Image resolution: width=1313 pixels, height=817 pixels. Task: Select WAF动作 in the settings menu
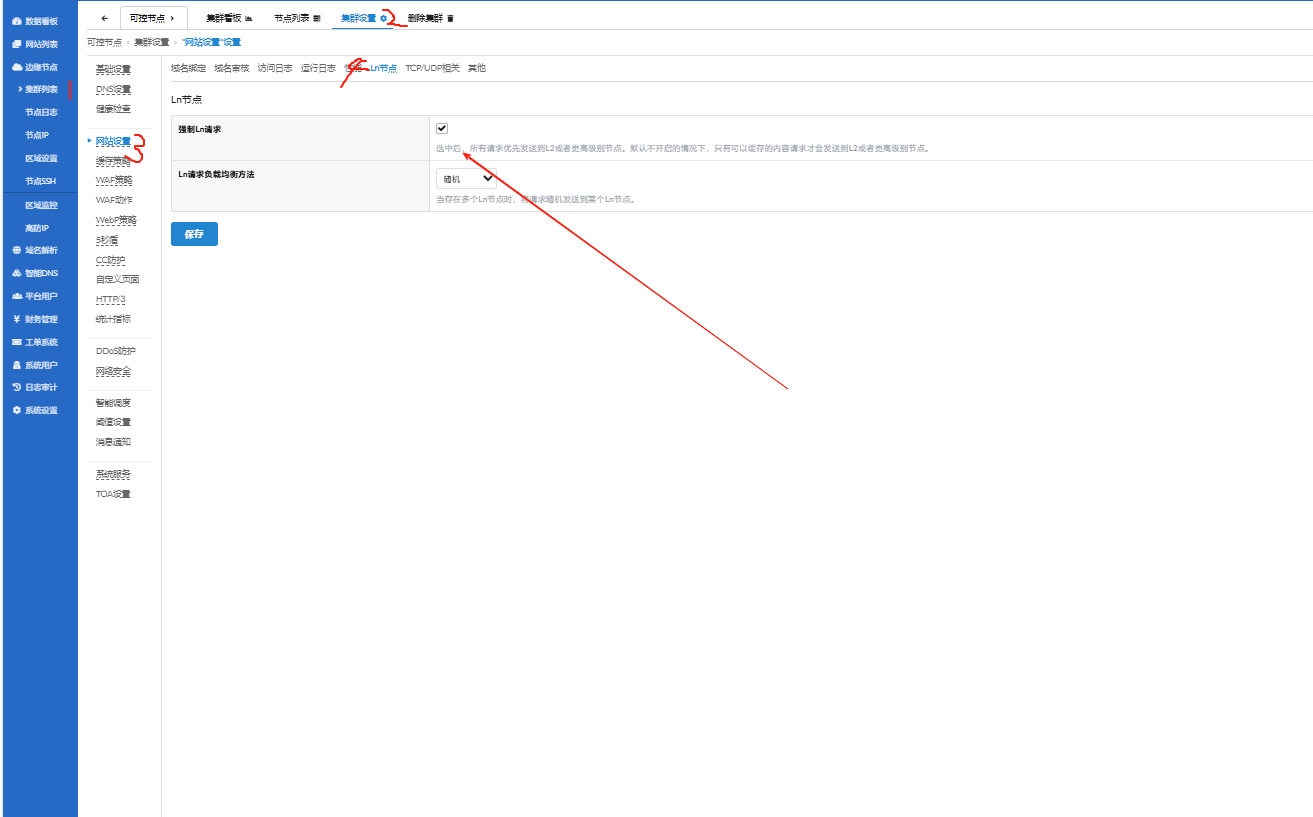point(114,200)
